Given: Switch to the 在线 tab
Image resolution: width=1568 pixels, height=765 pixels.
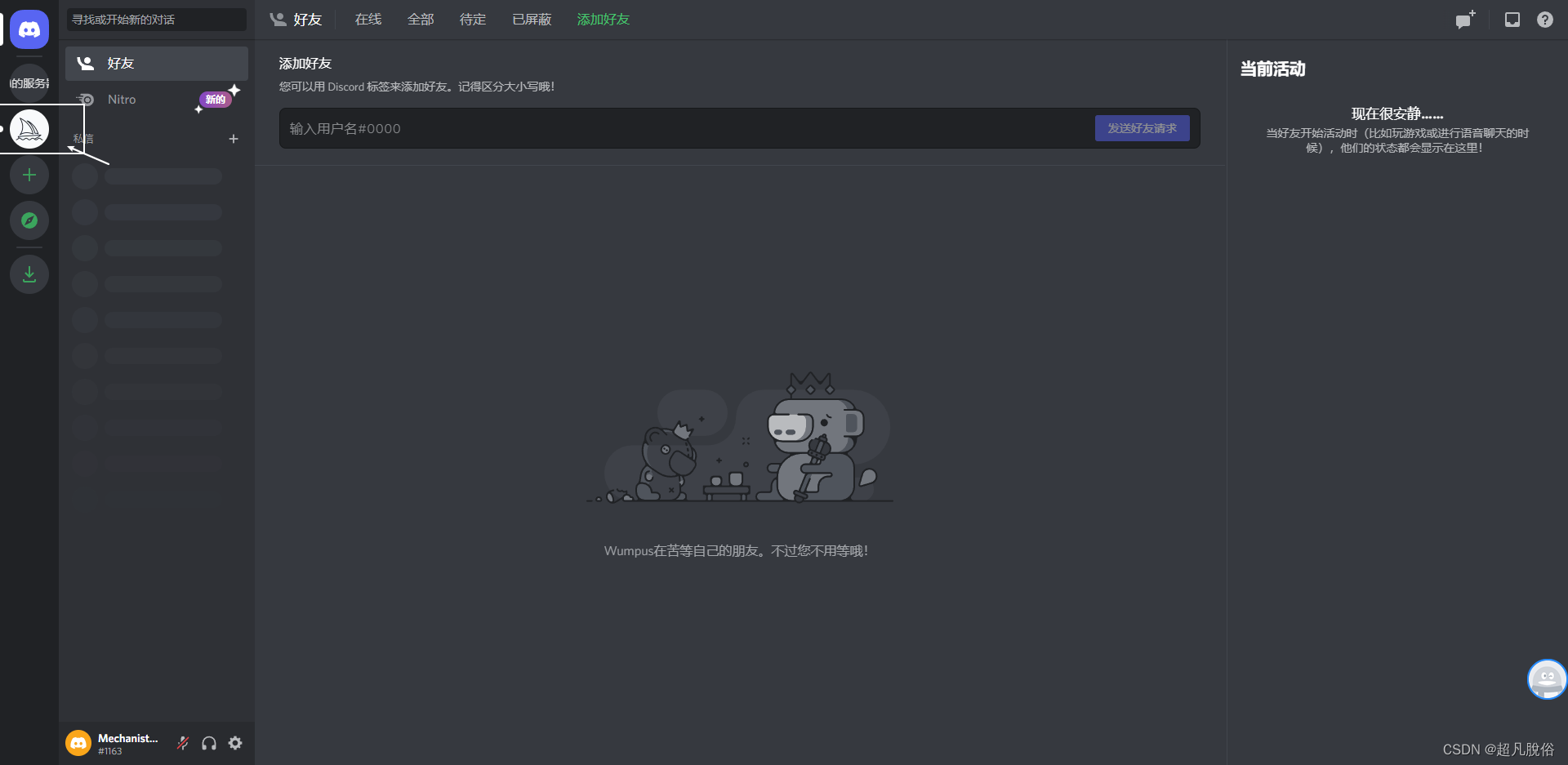Looking at the screenshot, I should click(x=368, y=20).
